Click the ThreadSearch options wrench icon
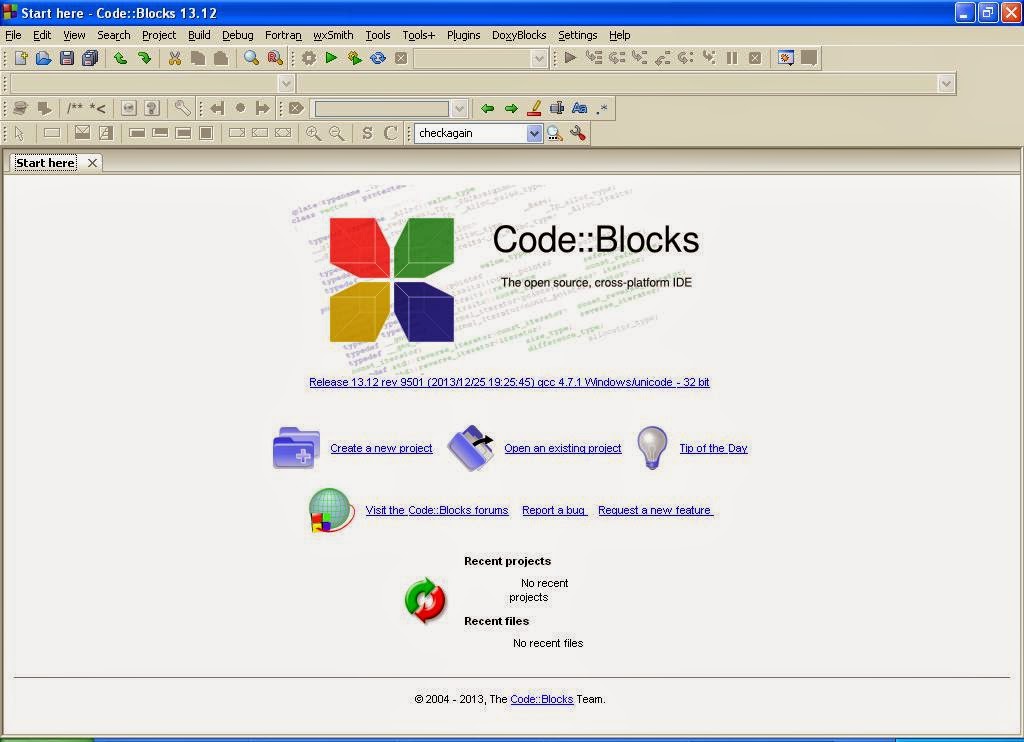Image resolution: width=1024 pixels, height=742 pixels. [x=577, y=134]
